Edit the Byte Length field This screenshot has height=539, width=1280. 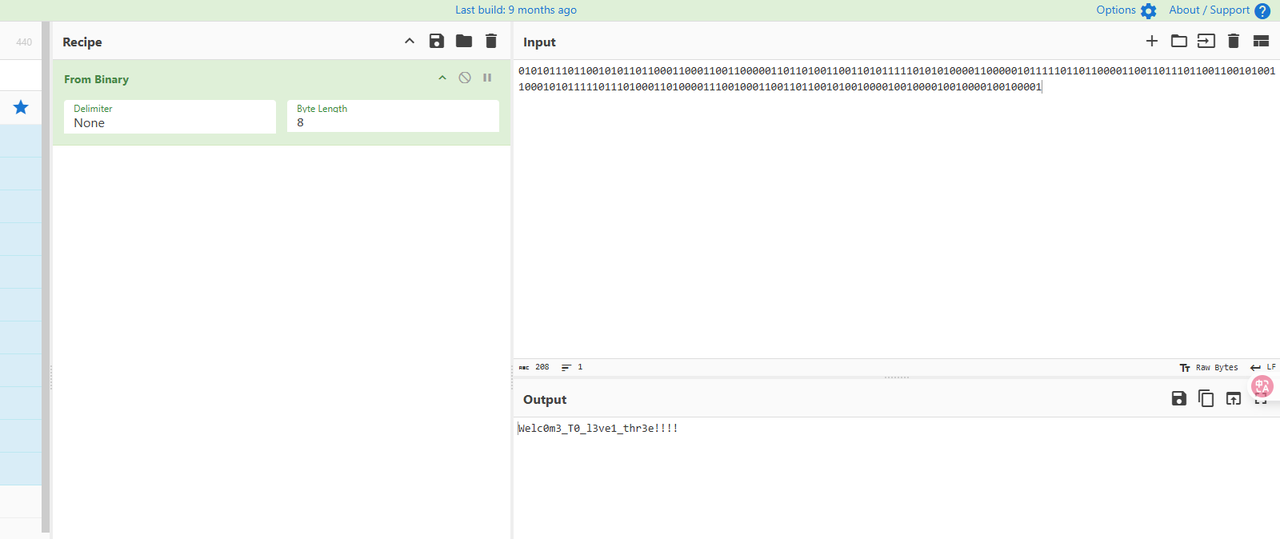(x=393, y=116)
